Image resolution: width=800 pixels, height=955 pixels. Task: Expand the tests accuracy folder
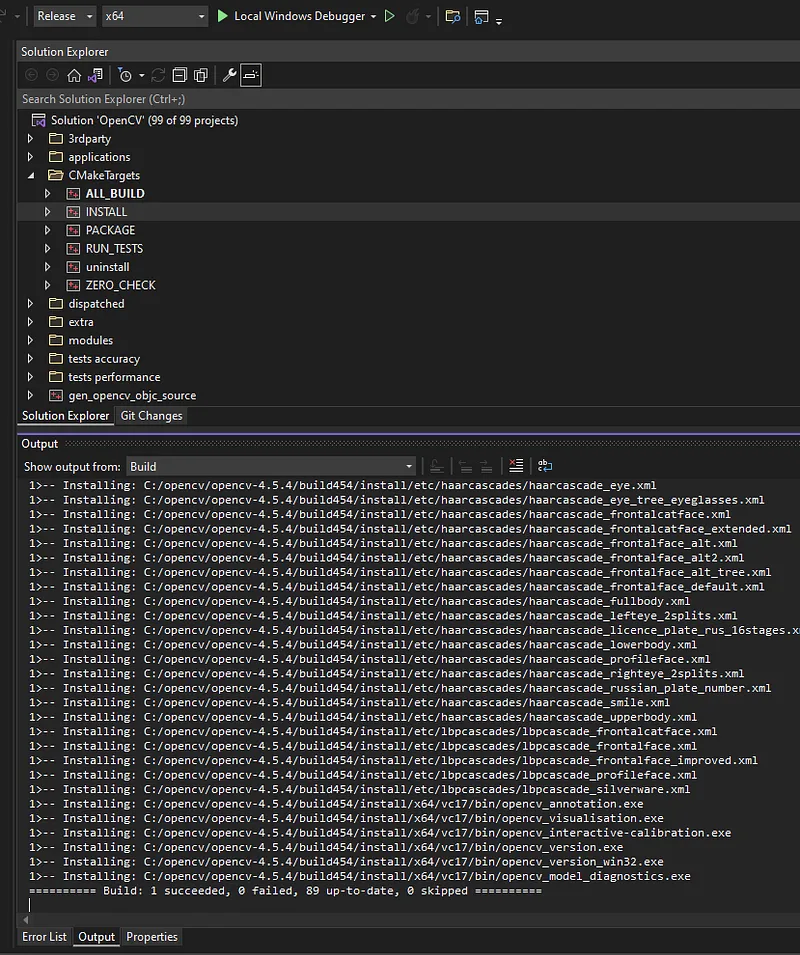point(30,359)
